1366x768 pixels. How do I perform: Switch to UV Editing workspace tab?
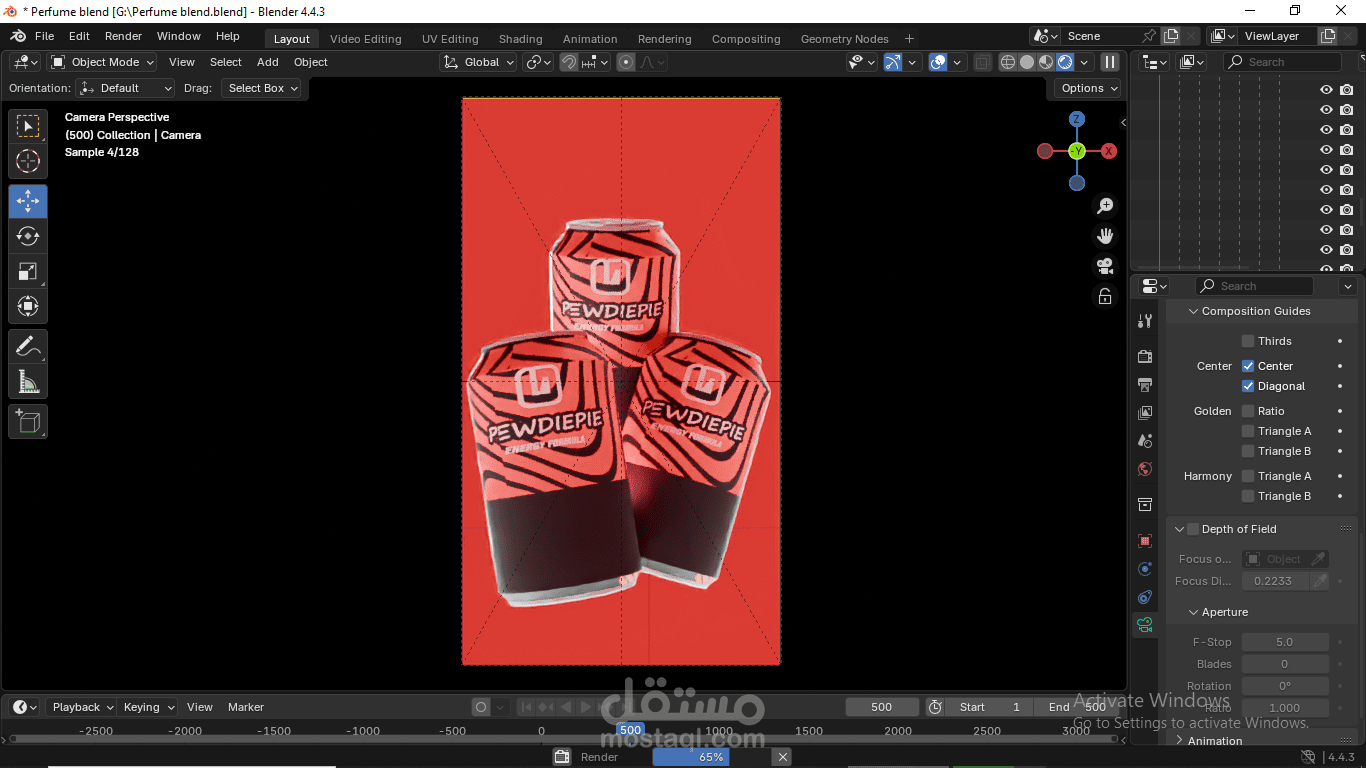coord(450,39)
